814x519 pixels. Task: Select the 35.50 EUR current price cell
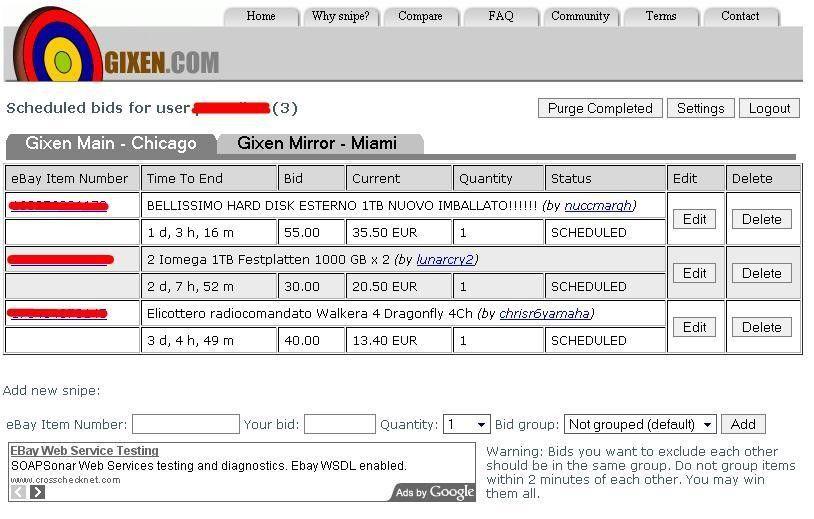(399, 233)
